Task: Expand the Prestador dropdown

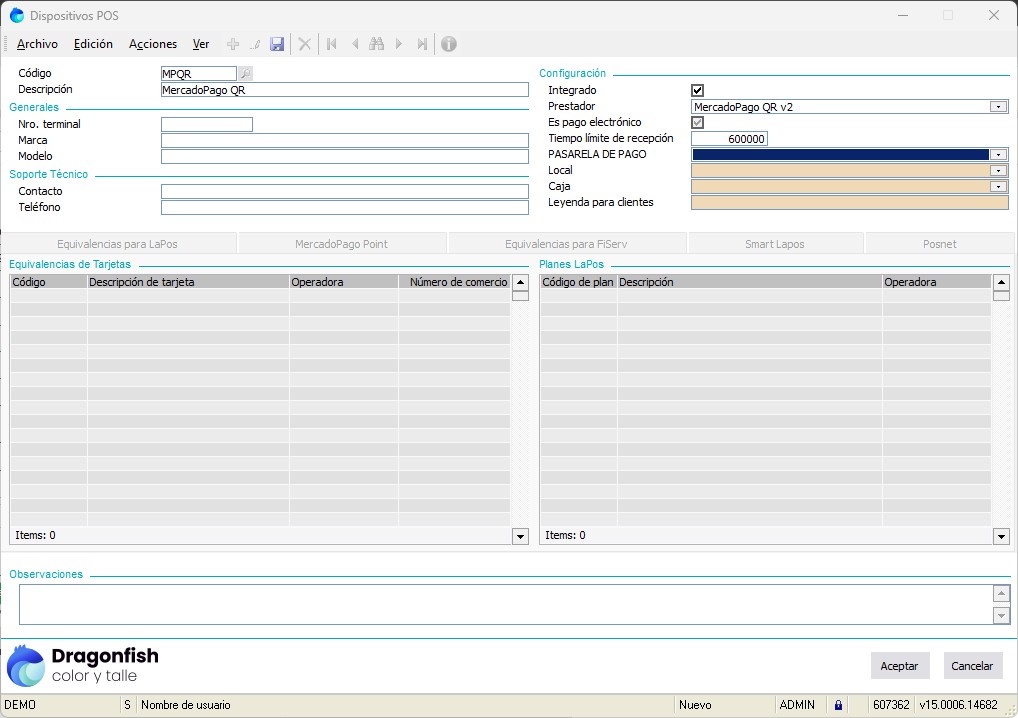Action: click(998, 107)
